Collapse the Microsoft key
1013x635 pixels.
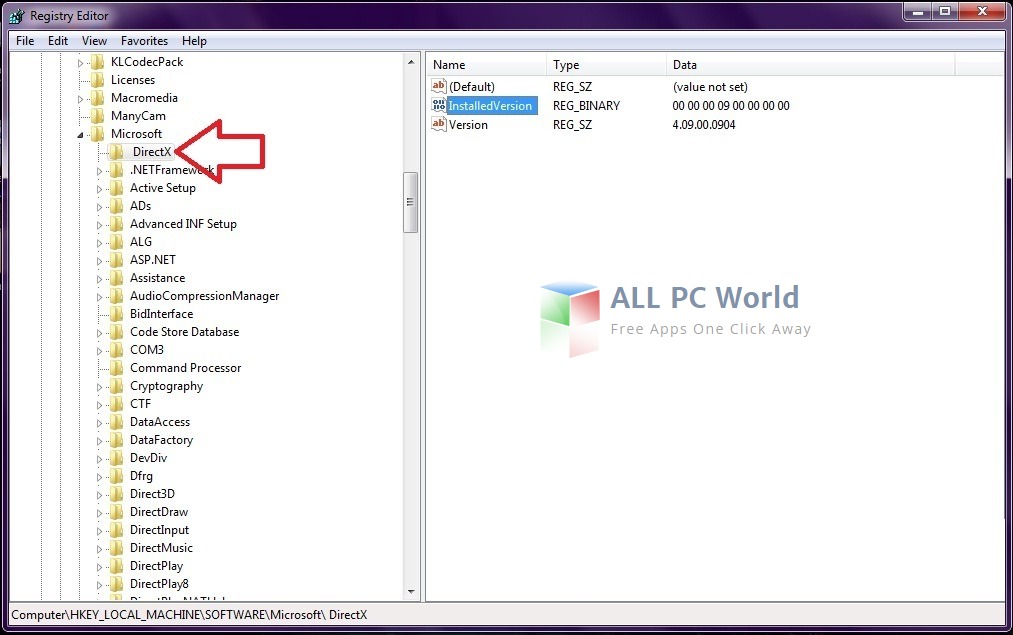click(x=80, y=134)
